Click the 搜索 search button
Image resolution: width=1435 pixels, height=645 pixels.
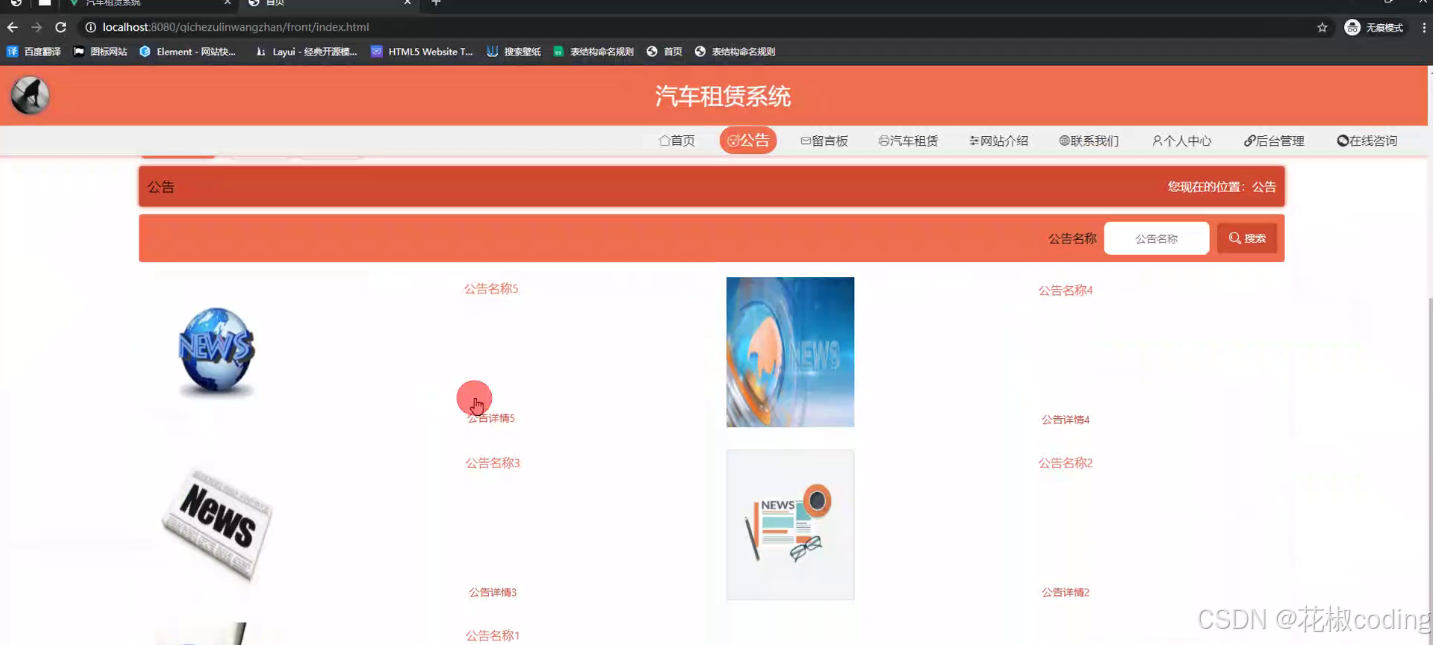coord(1246,238)
